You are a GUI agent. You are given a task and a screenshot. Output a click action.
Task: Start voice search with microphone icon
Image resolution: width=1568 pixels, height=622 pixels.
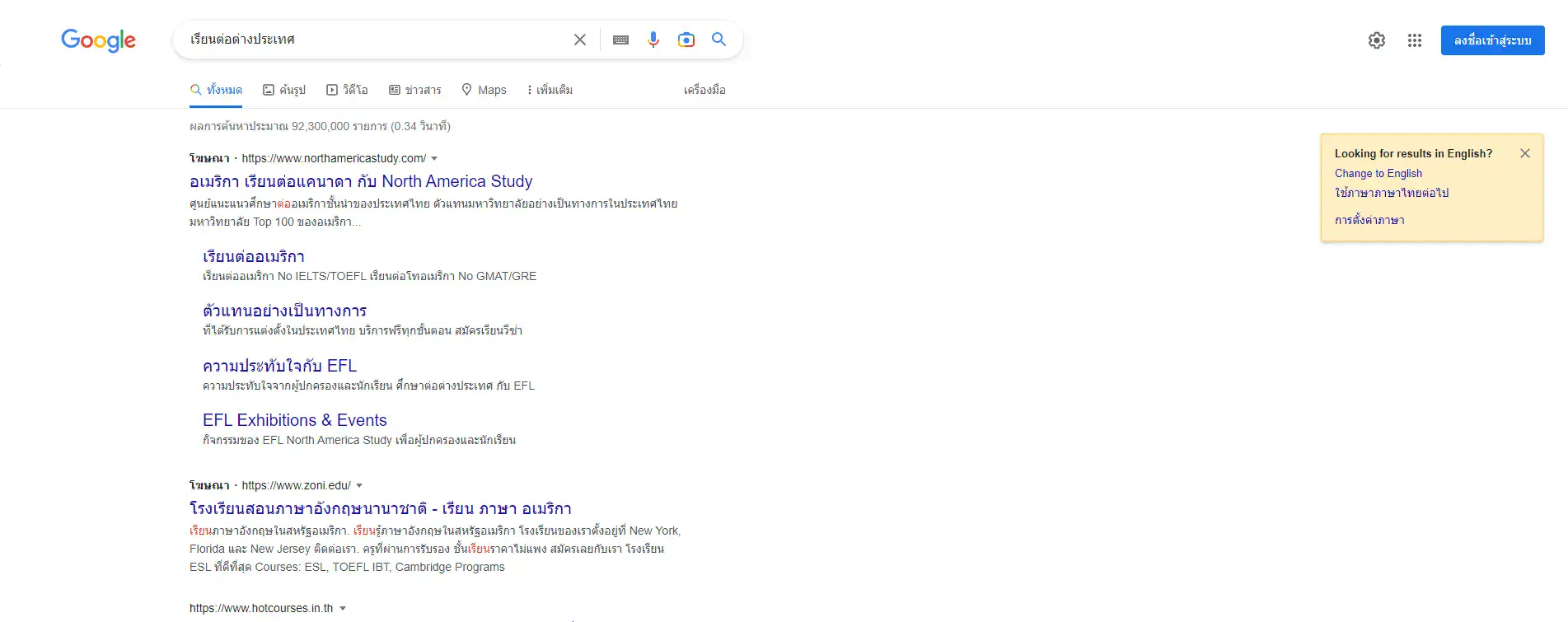pyautogui.click(x=653, y=40)
